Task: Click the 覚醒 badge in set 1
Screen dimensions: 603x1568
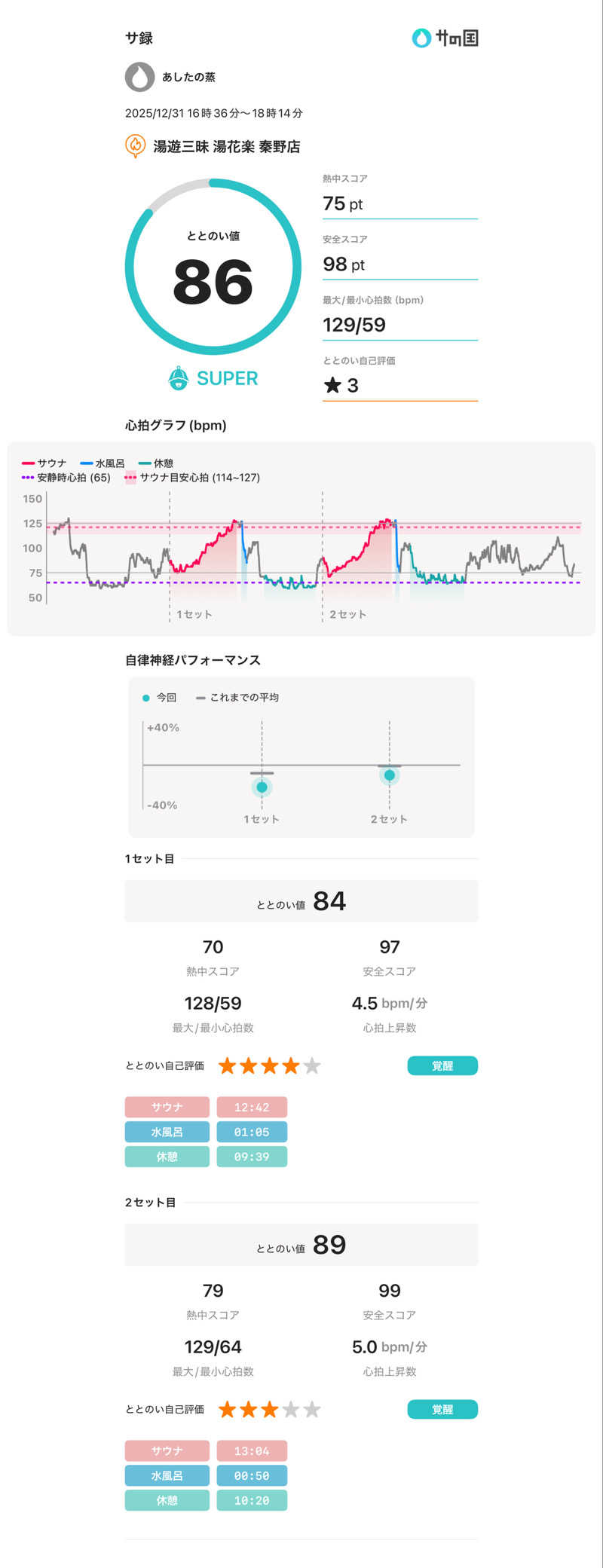Action: [442, 1066]
